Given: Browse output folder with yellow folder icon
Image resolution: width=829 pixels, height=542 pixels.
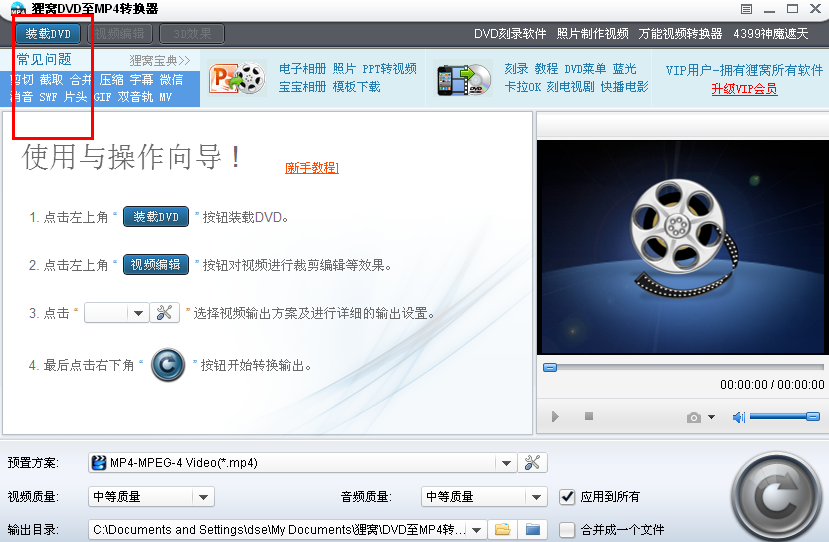Looking at the screenshot, I should click(x=503, y=529).
